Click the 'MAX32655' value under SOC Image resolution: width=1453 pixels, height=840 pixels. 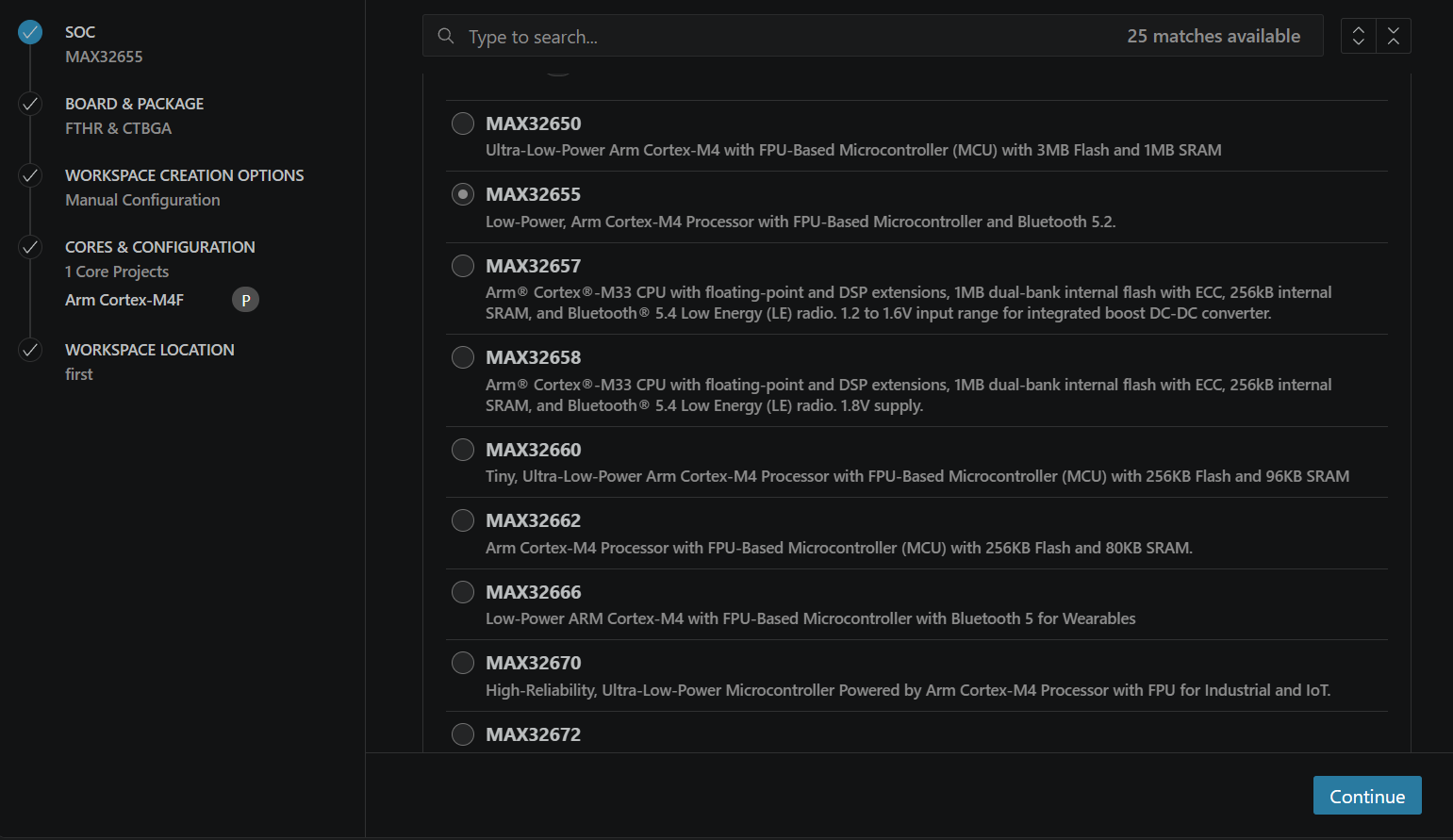pos(104,57)
